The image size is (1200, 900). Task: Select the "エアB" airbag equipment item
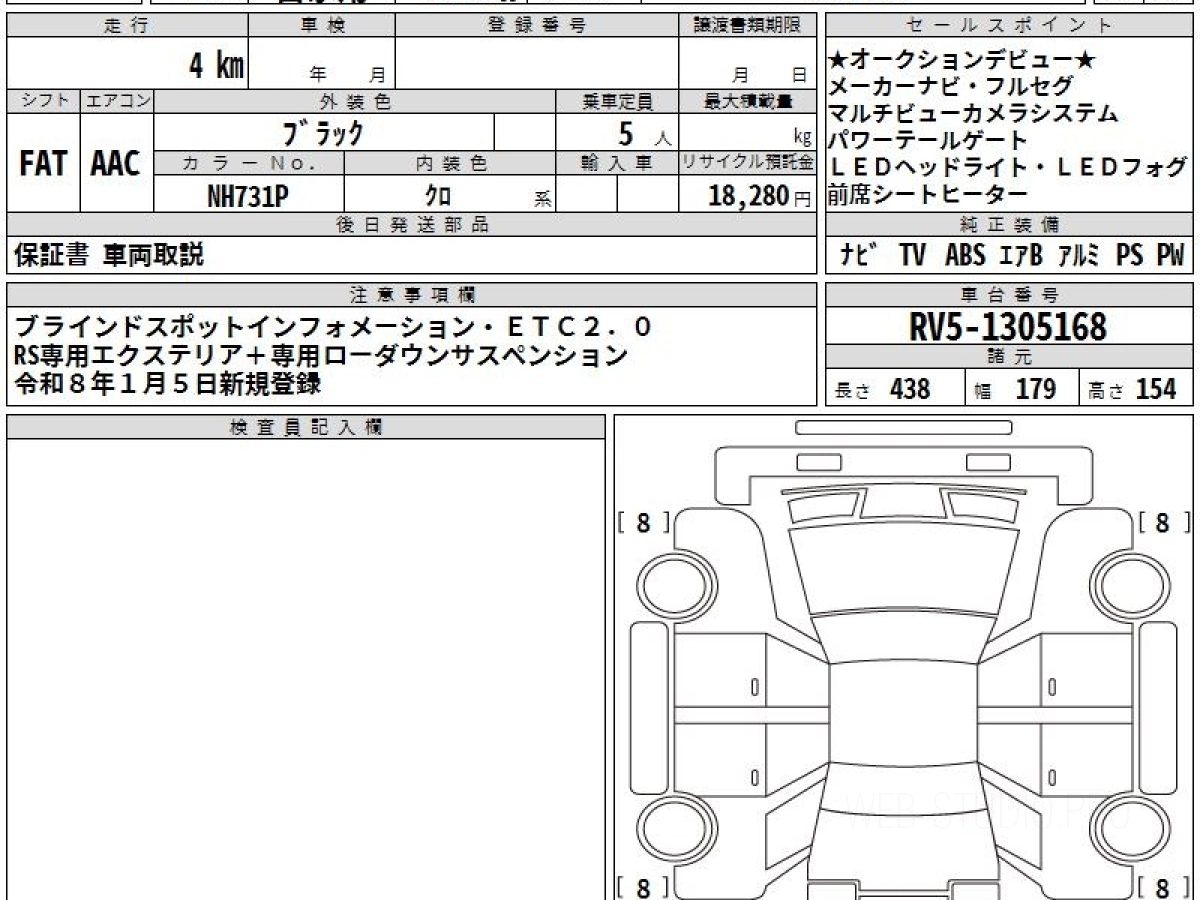(1020, 256)
